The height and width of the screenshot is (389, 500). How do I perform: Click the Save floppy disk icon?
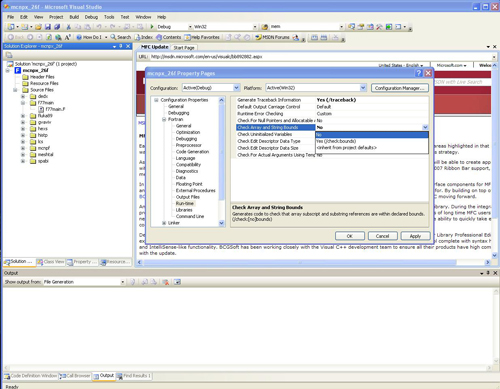(x=48, y=27)
